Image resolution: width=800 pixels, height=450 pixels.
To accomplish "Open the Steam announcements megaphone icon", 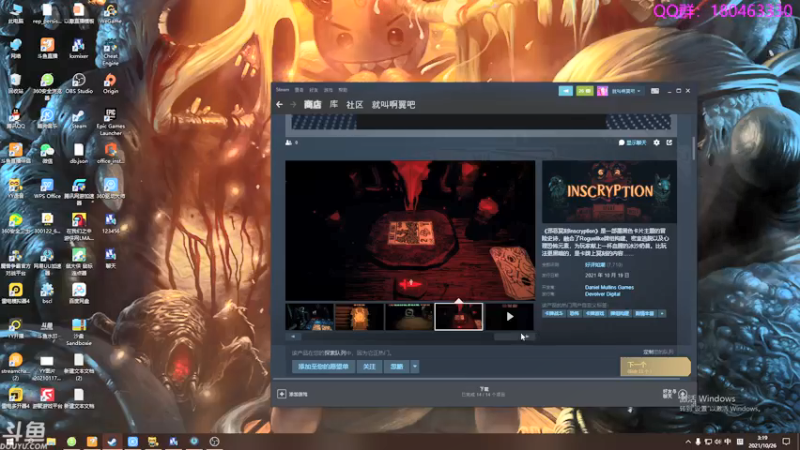I will [565, 91].
